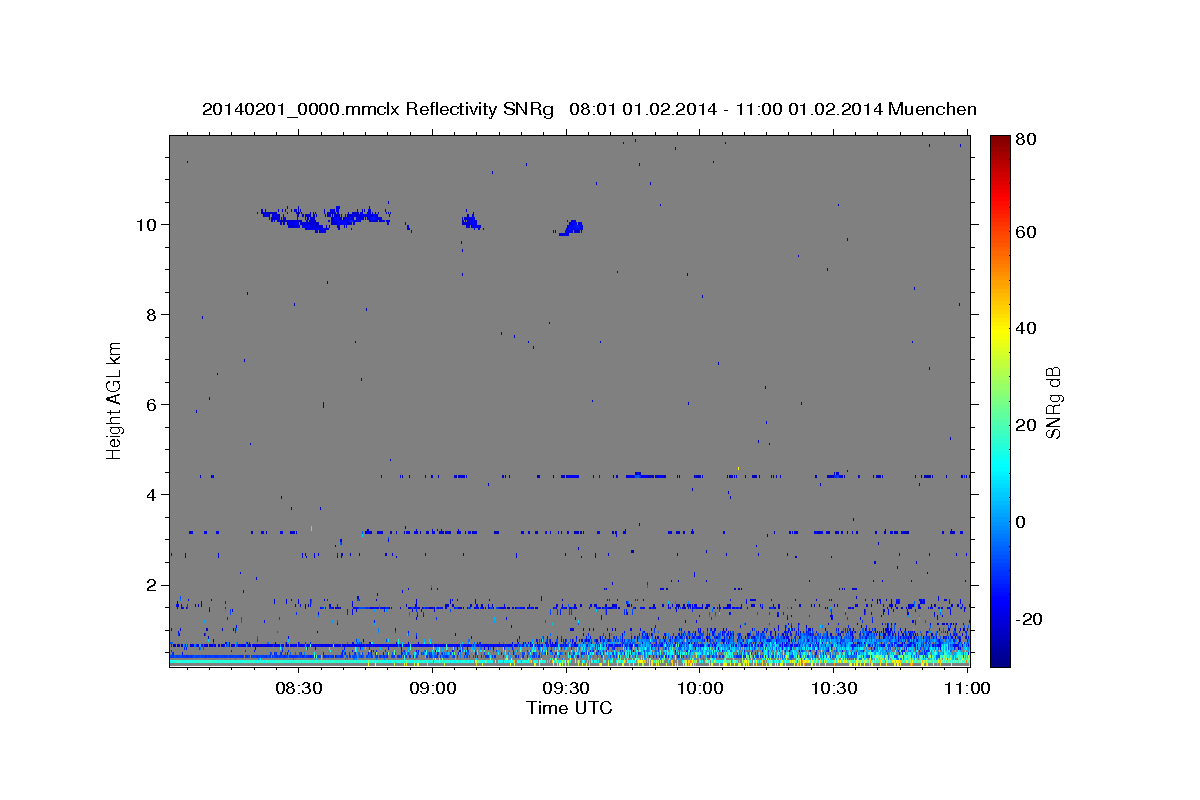Viewport: 1200px width, 800px height.
Task: Click the dark blue bottom of the colorbar
Action: coord(999,655)
